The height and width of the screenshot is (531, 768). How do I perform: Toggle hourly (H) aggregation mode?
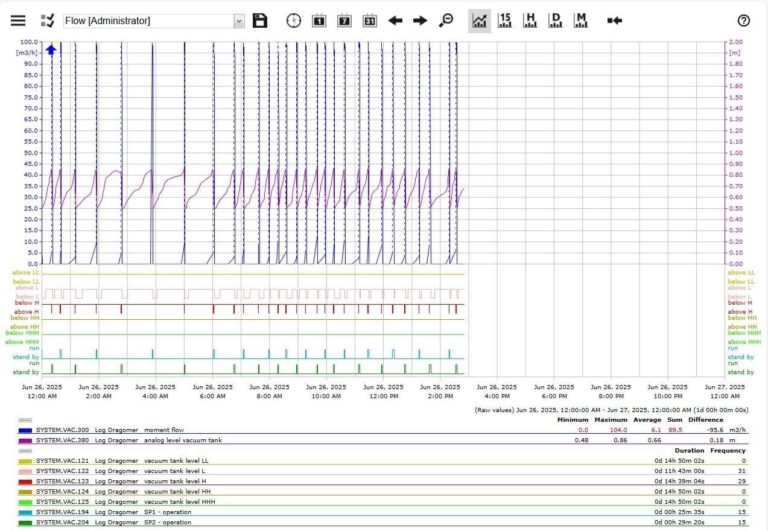pyautogui.click(x=530, y=20)
